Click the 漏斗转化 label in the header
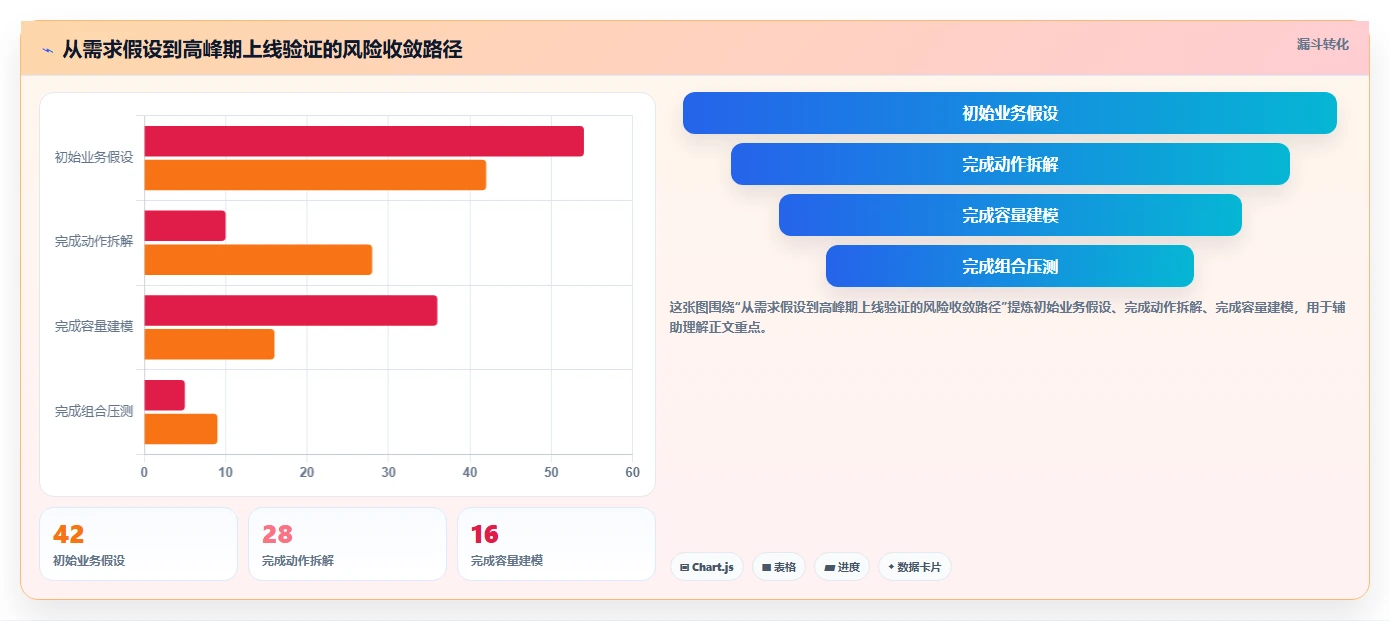The image size is (1390, 621). point(1322,44)
